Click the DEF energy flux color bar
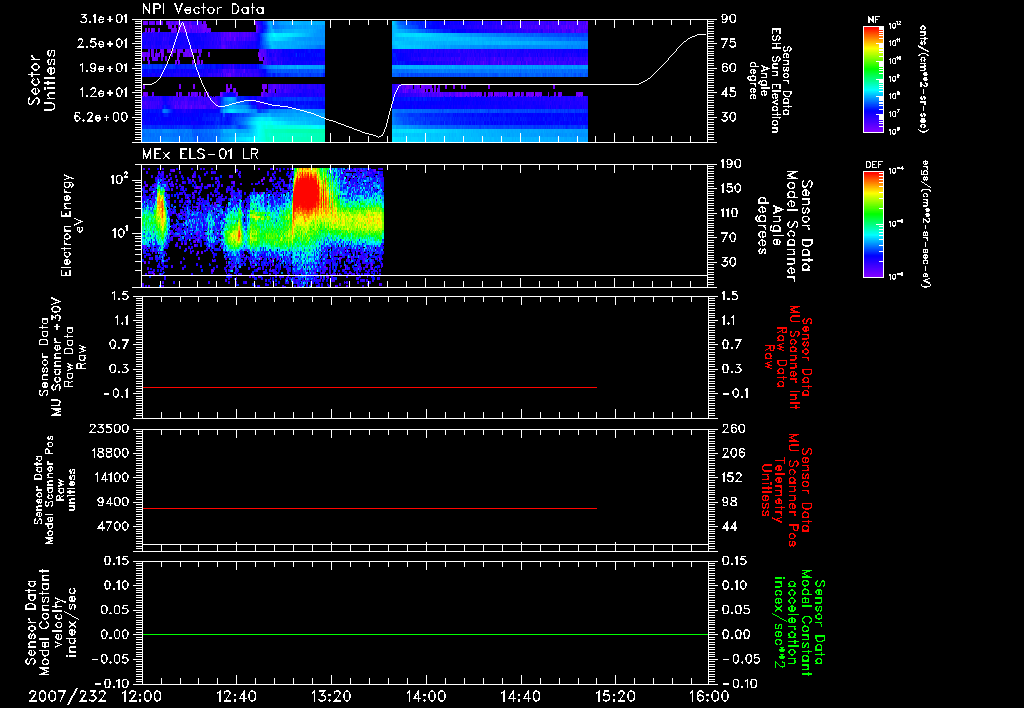This screenshot has width=1024, height=708. tap(873, 224)
